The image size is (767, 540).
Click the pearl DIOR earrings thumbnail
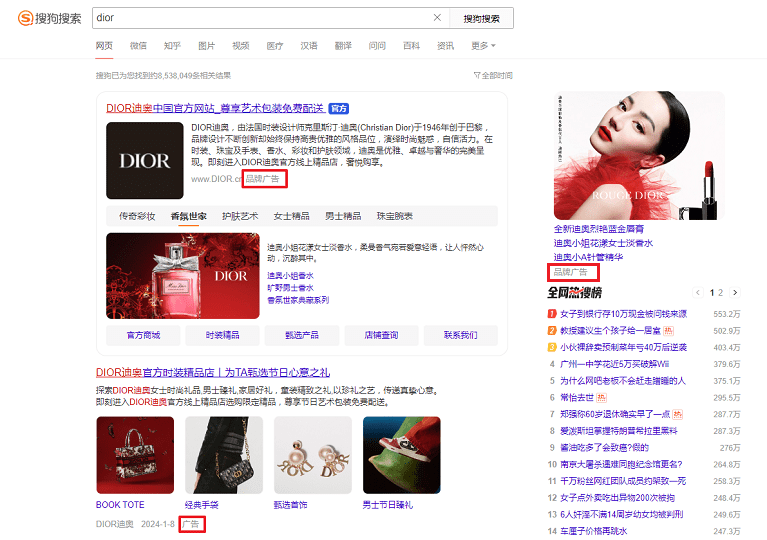click(313, 455)
